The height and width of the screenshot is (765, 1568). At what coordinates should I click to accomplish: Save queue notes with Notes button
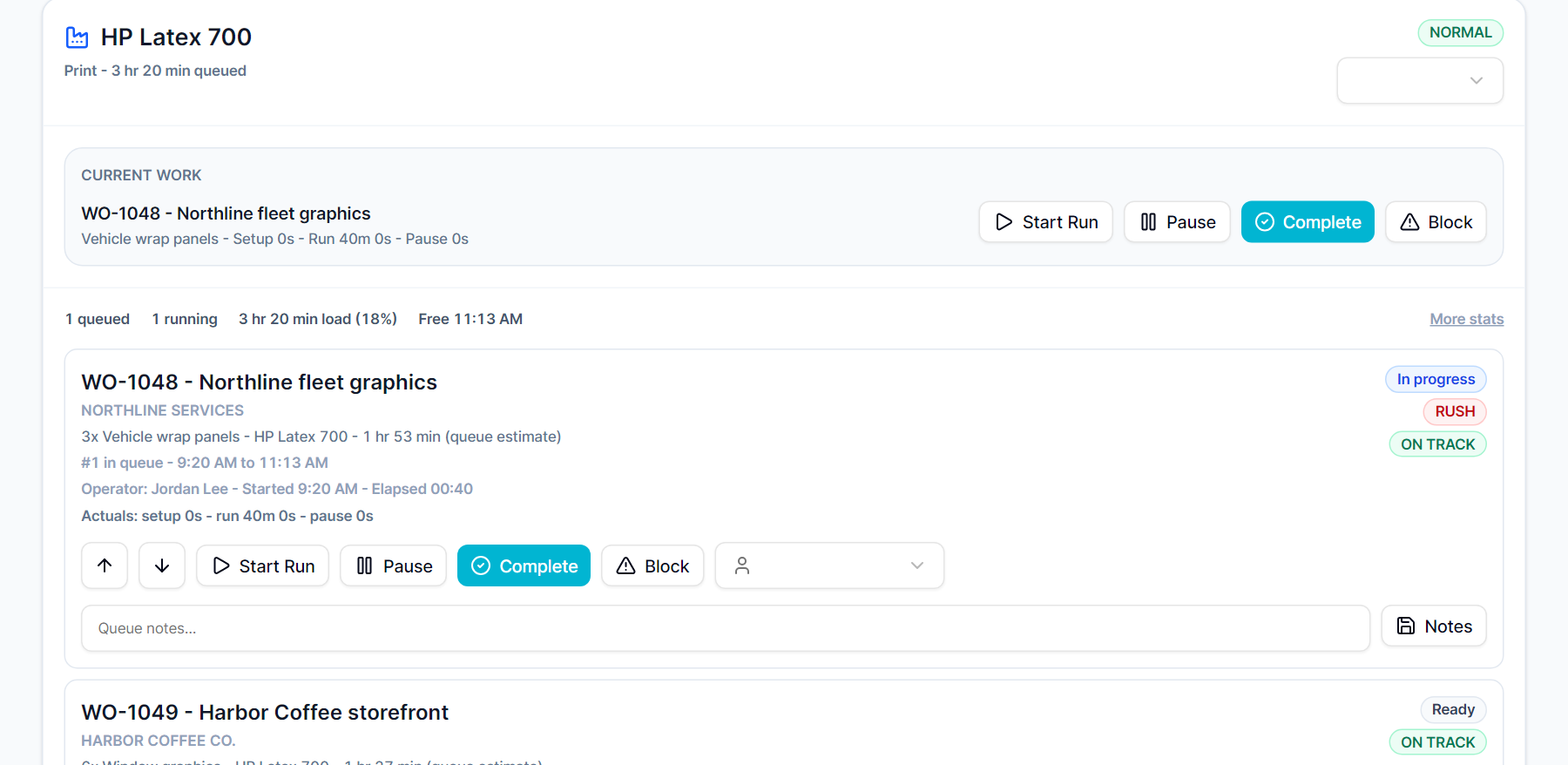click(x=1434, y=626)
